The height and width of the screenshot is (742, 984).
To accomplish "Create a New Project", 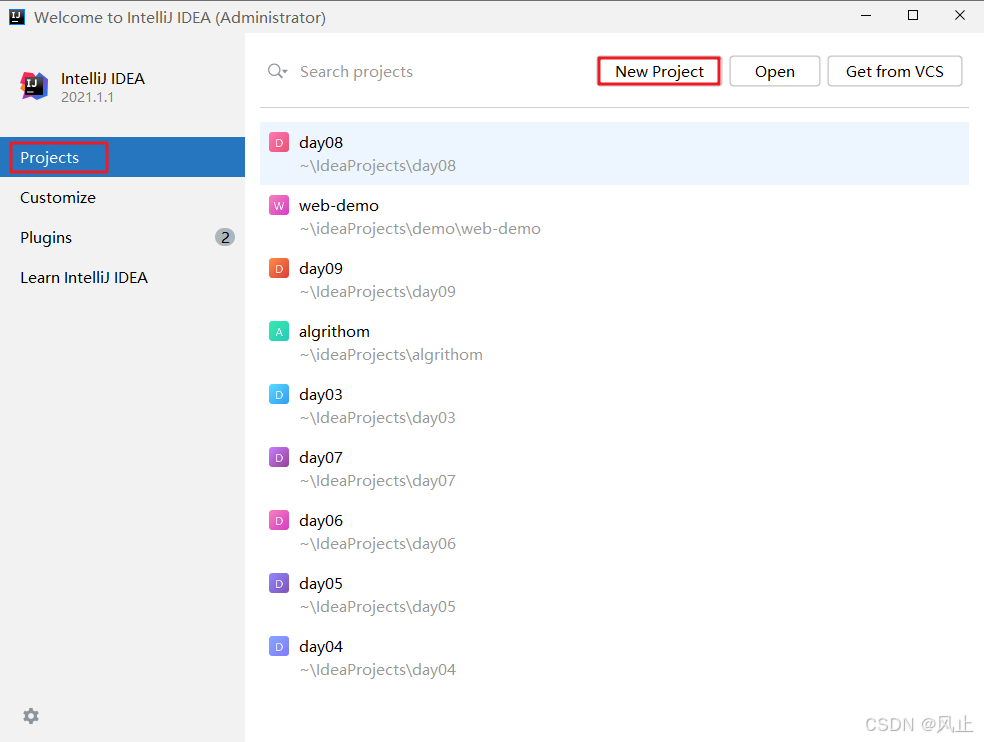I will coord(659,71).
